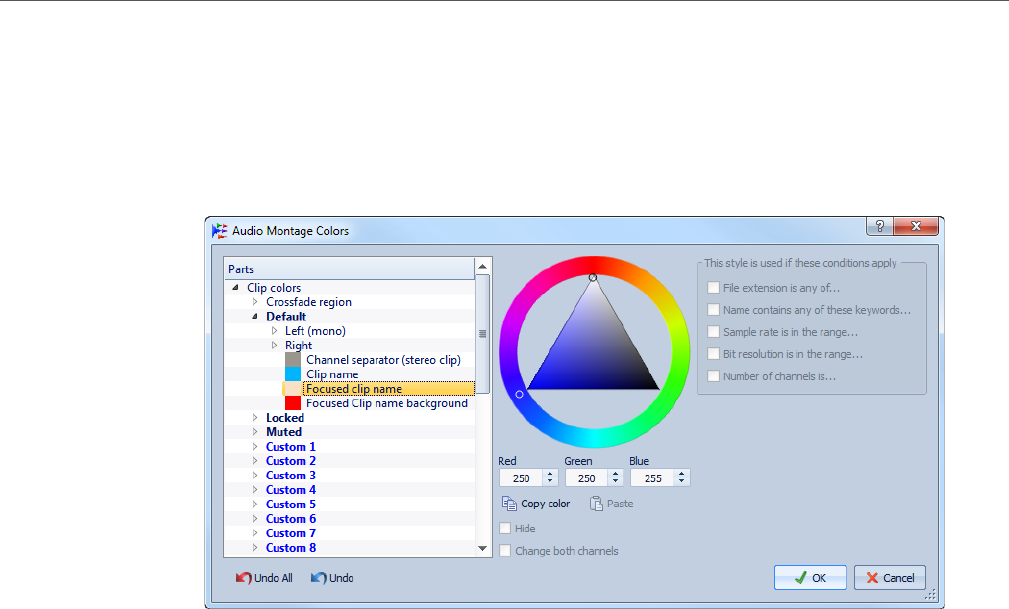Click the Audio Montage Colors app icon
The width and height of the screenshot is (1009, 609).
tap(219, 230)
